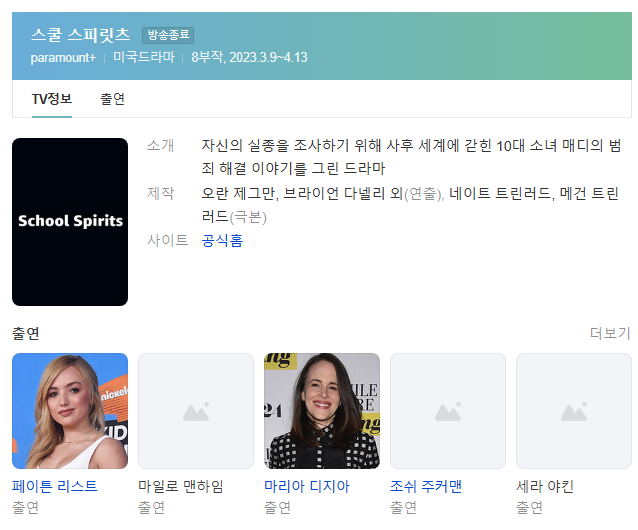The height and width of the screenshot is (530, 638).
Task: Click the paramount+ network link
Action: (x=63, y=57)
